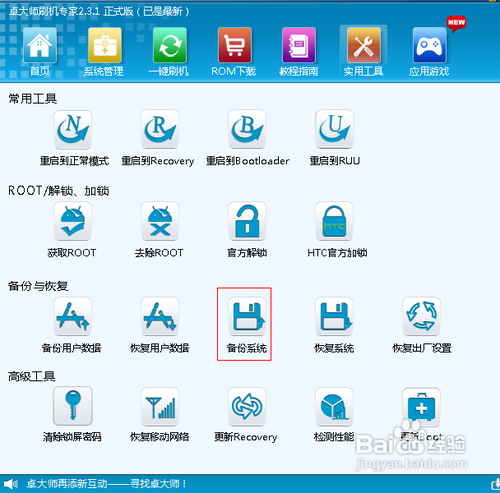
Task: Click the 恢复出厂设置 label
Action: [x=422, y=348]
